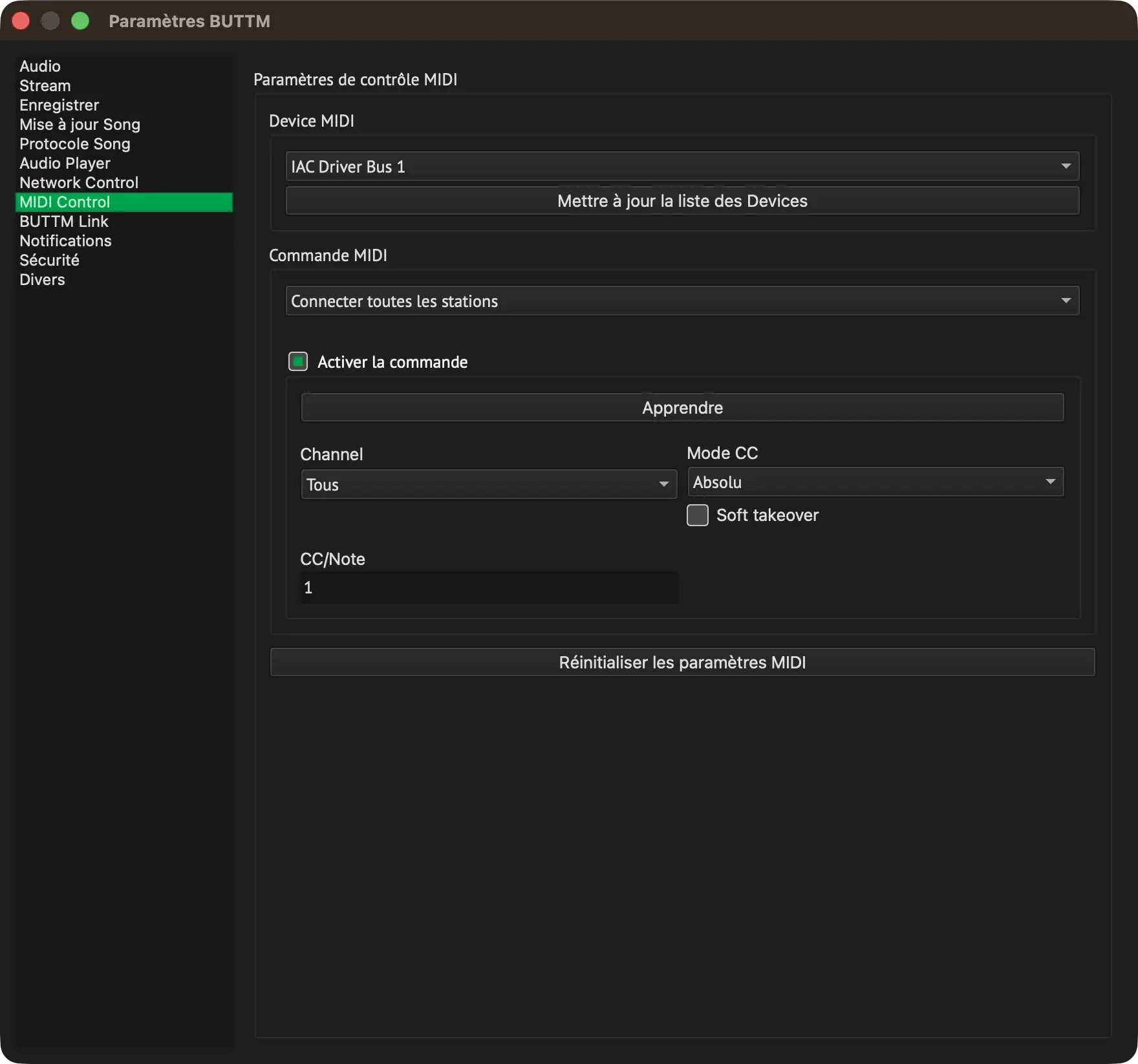Click Réinitialiser les paramètres MIDI

[682, 663]
